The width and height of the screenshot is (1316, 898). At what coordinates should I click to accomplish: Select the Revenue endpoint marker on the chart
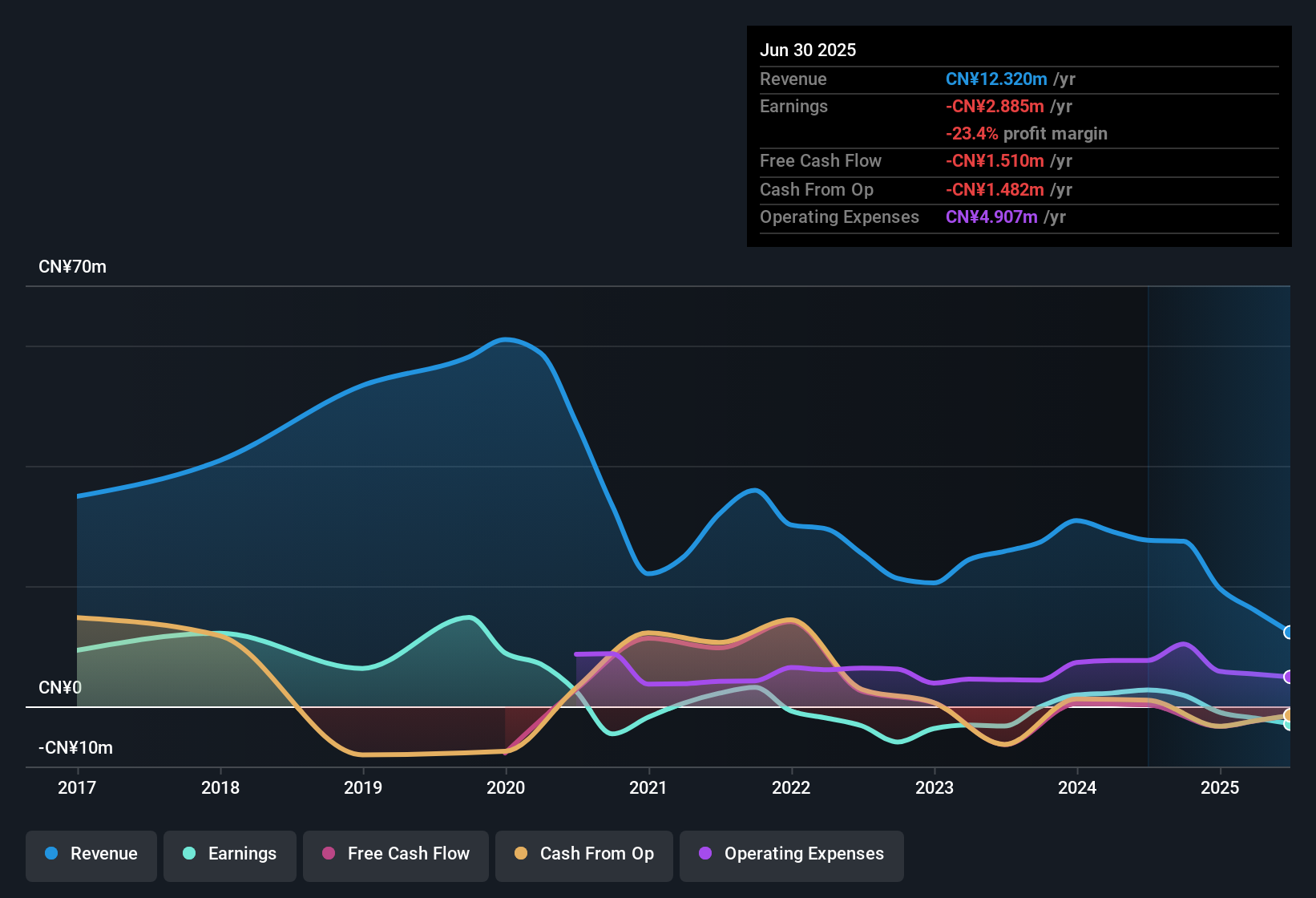1288,632
